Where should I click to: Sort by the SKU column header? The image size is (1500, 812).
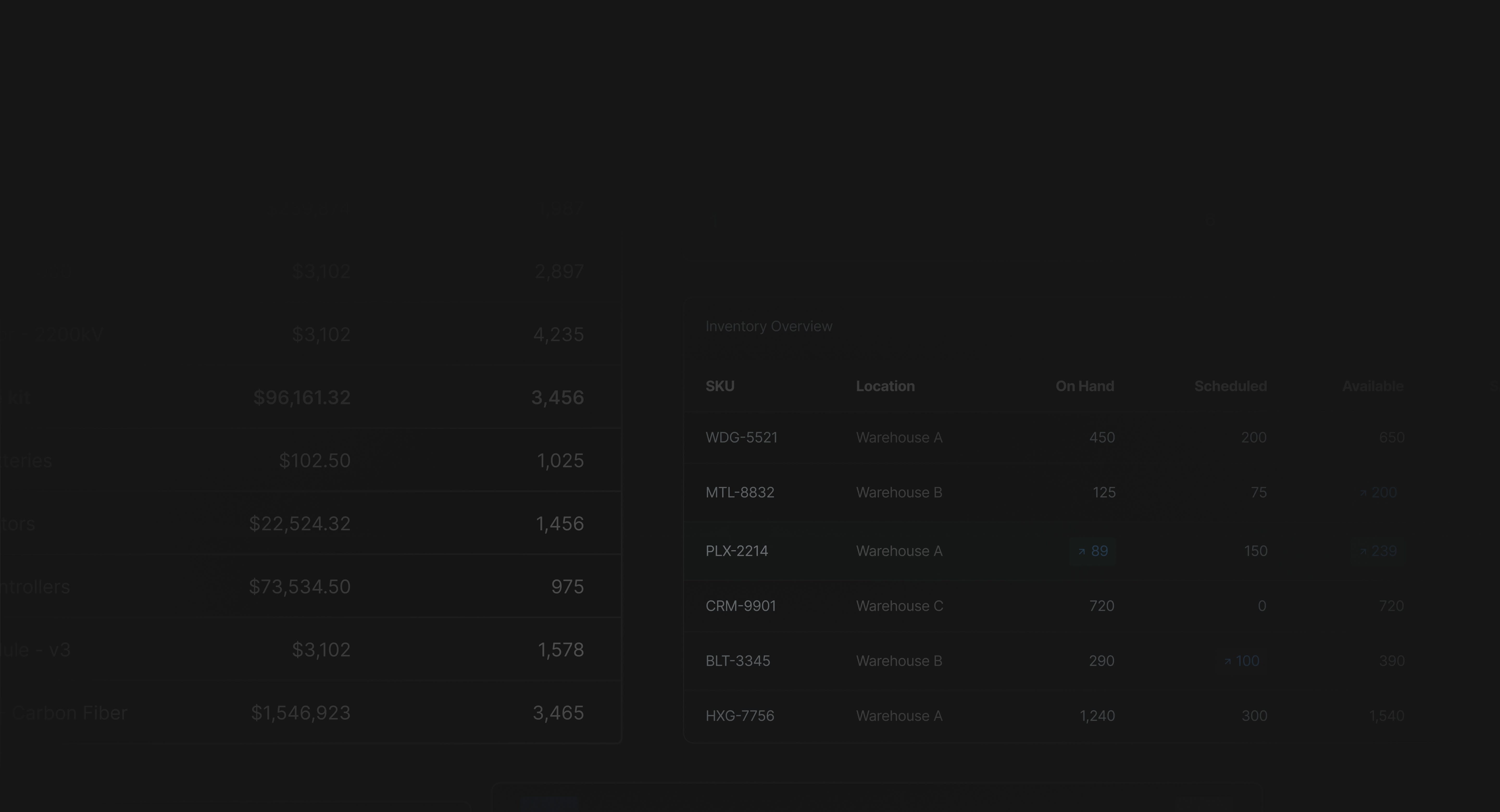point(720,386)
